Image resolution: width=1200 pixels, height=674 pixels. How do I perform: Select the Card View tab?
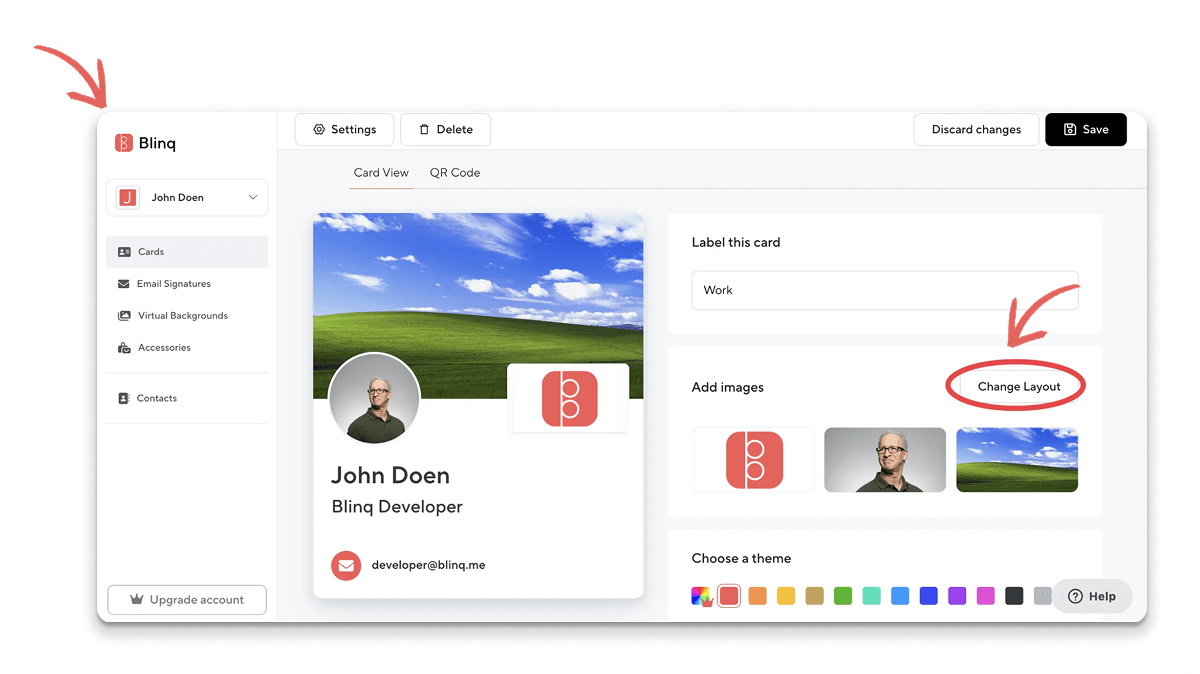pos(381,173)
